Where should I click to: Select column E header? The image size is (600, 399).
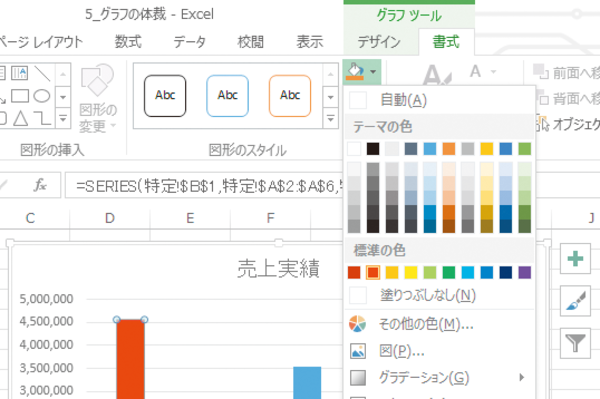coord(190,218)
